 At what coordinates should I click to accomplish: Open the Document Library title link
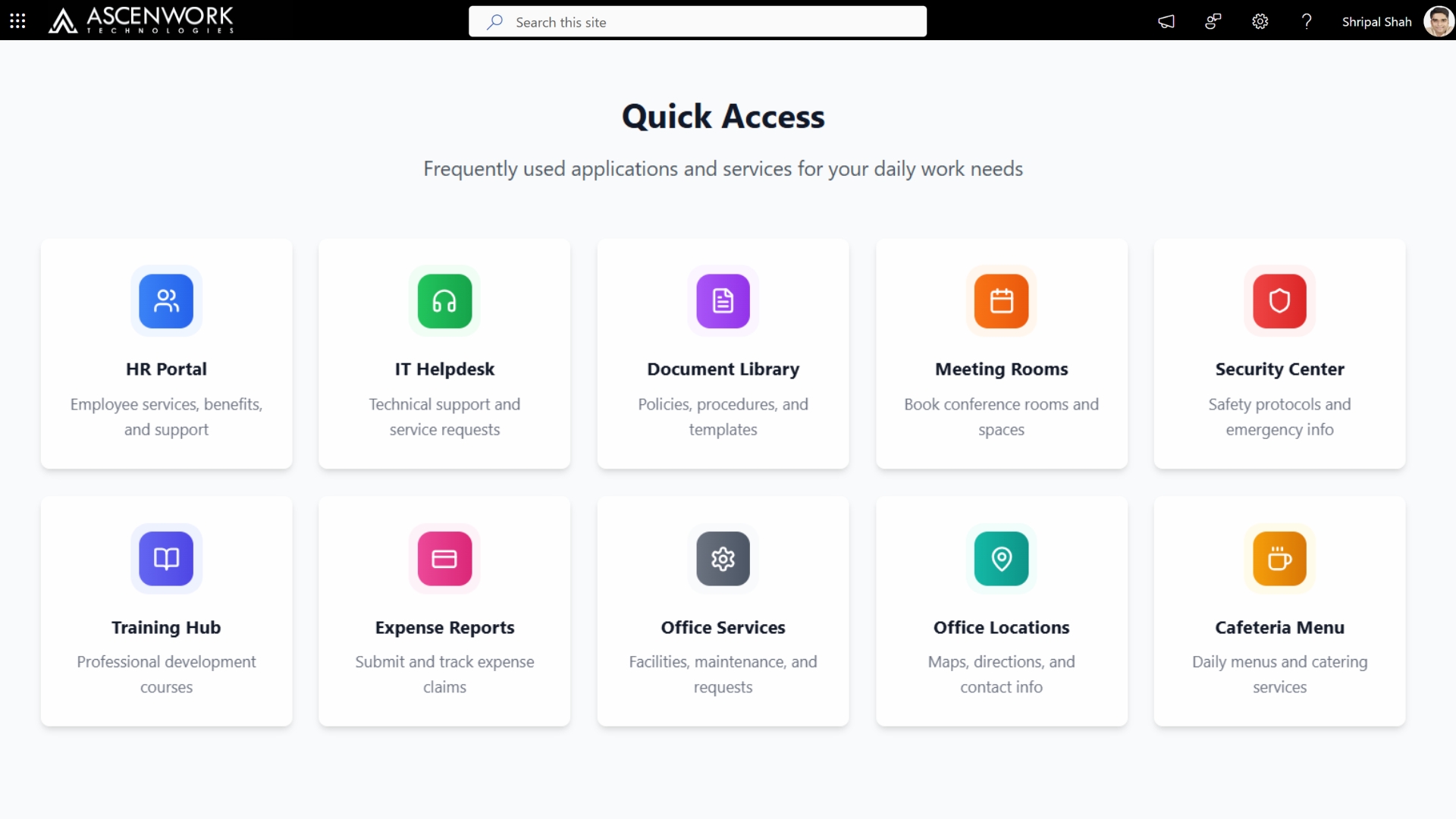click(723, 369)
